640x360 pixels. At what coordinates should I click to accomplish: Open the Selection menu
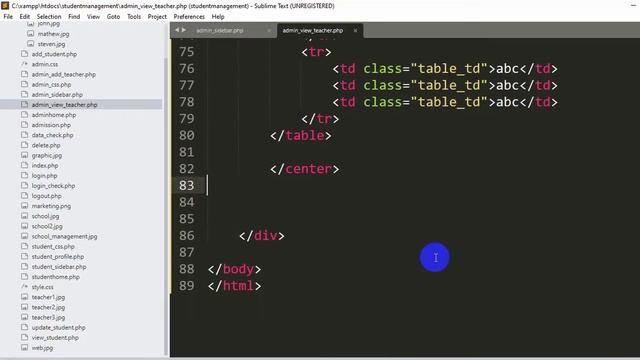tap(49, 17)
